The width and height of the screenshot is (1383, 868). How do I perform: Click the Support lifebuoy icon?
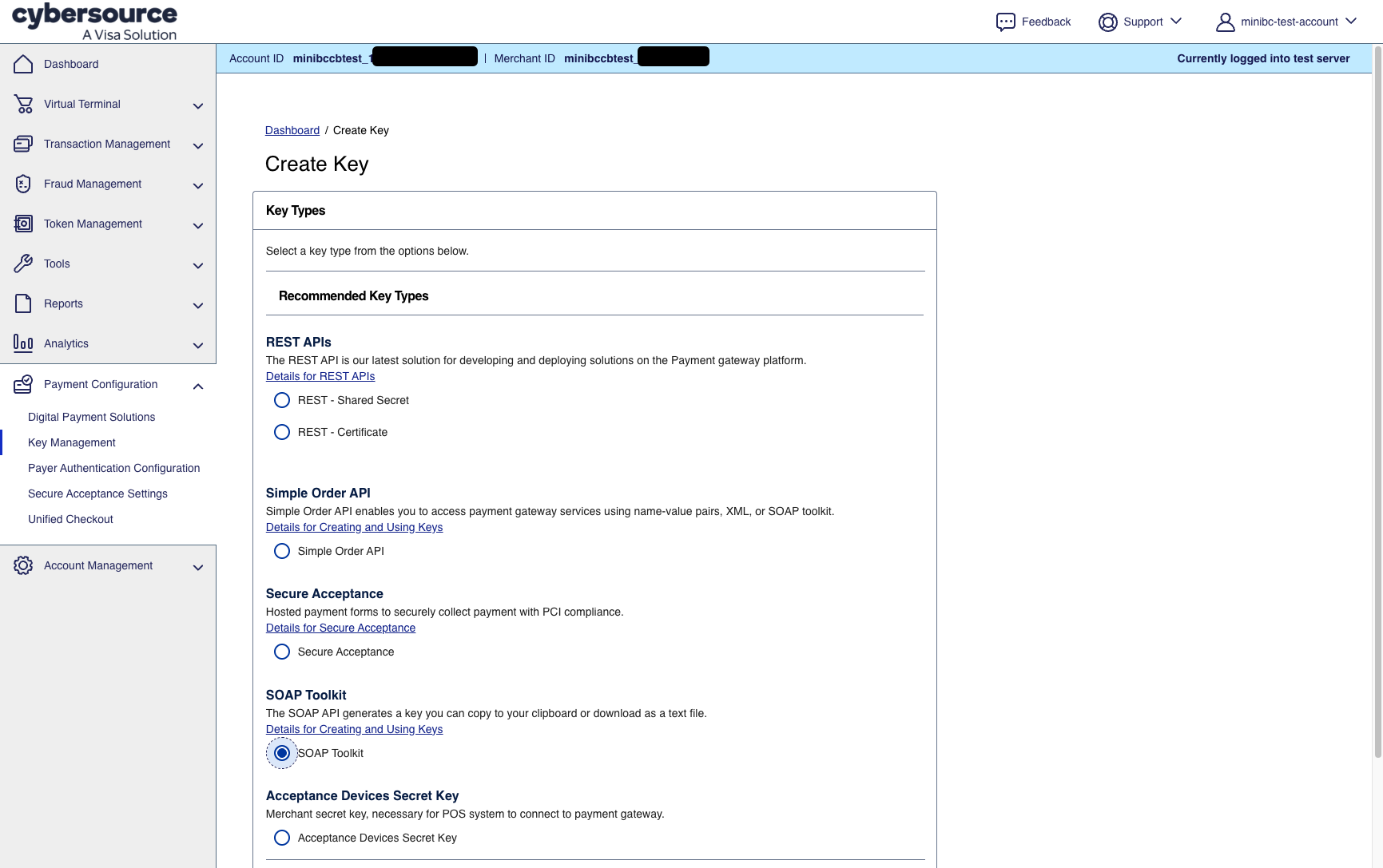[x=1107, y=22]
